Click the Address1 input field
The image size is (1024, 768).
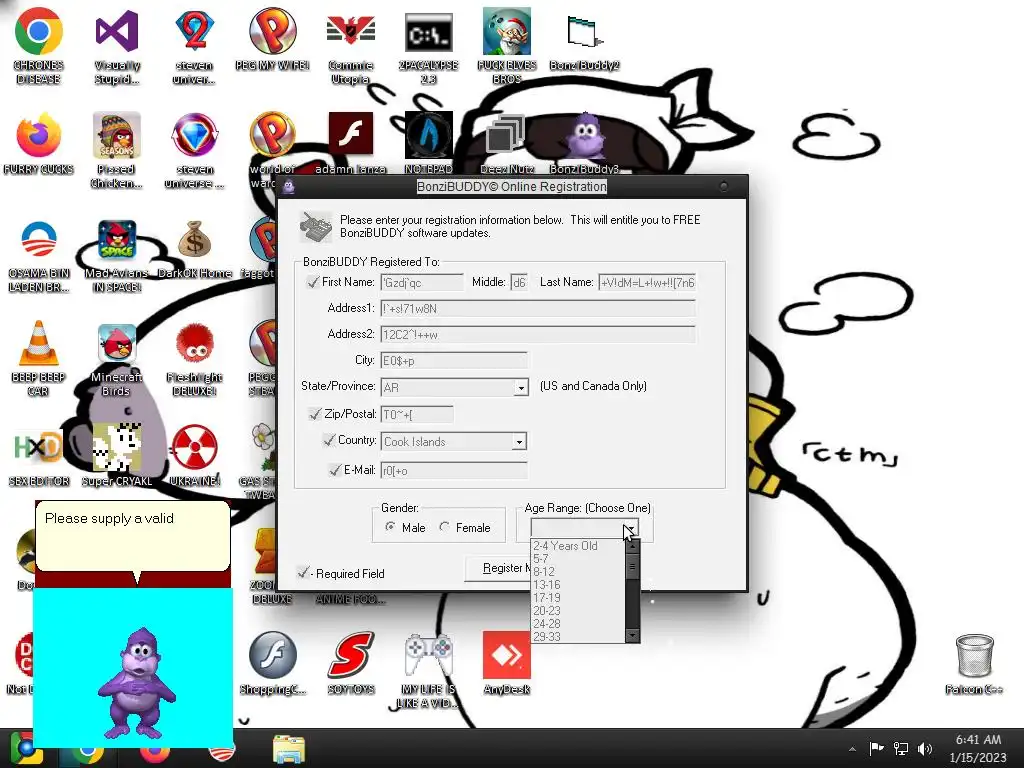point(538,308)
